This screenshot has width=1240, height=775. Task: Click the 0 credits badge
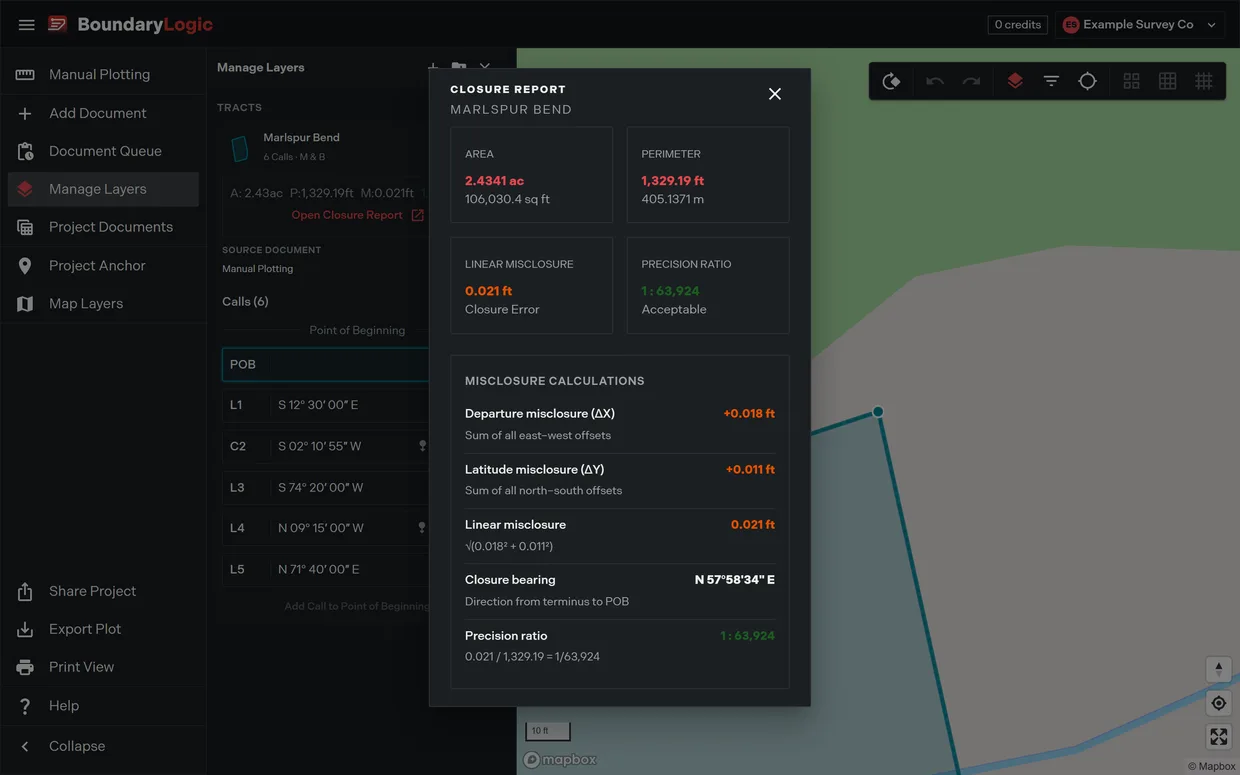tap(1018, 24)
